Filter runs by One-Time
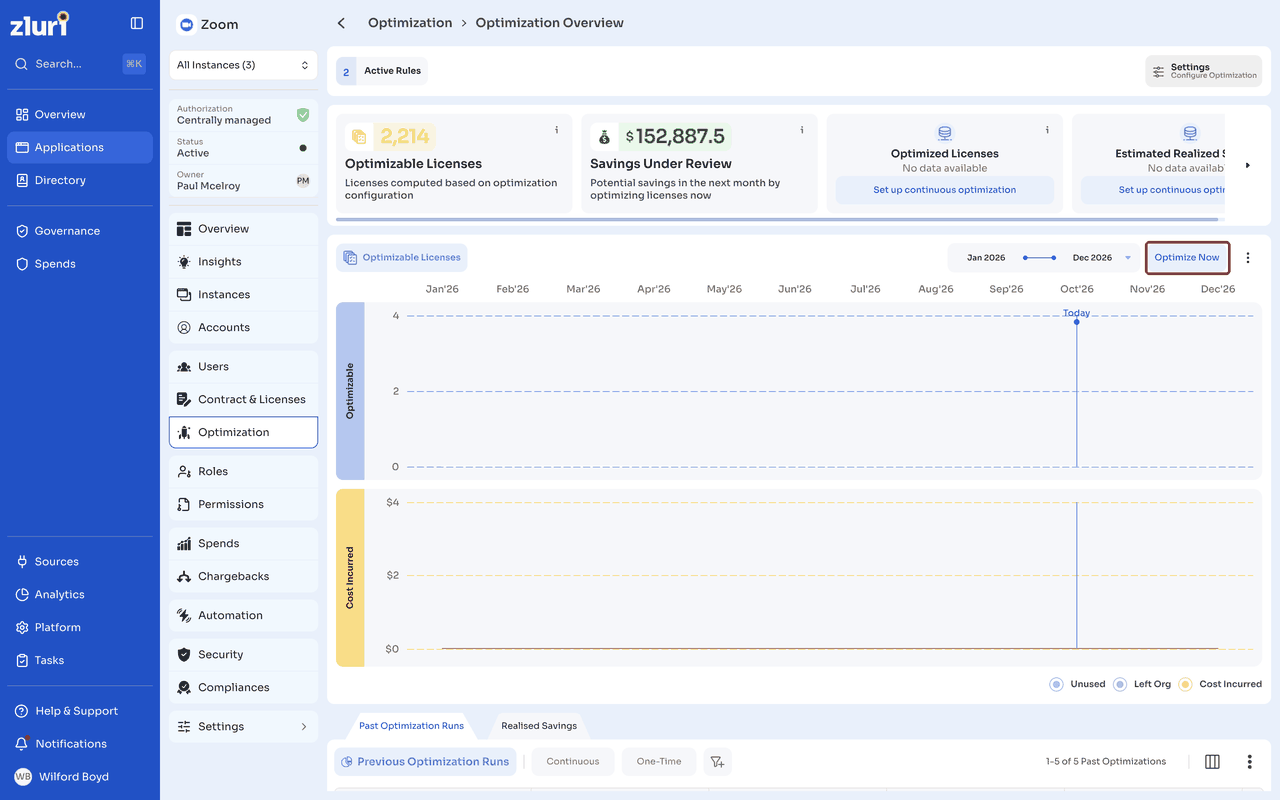Viewport: 1280px width, 800px height. tap(659, 762)
